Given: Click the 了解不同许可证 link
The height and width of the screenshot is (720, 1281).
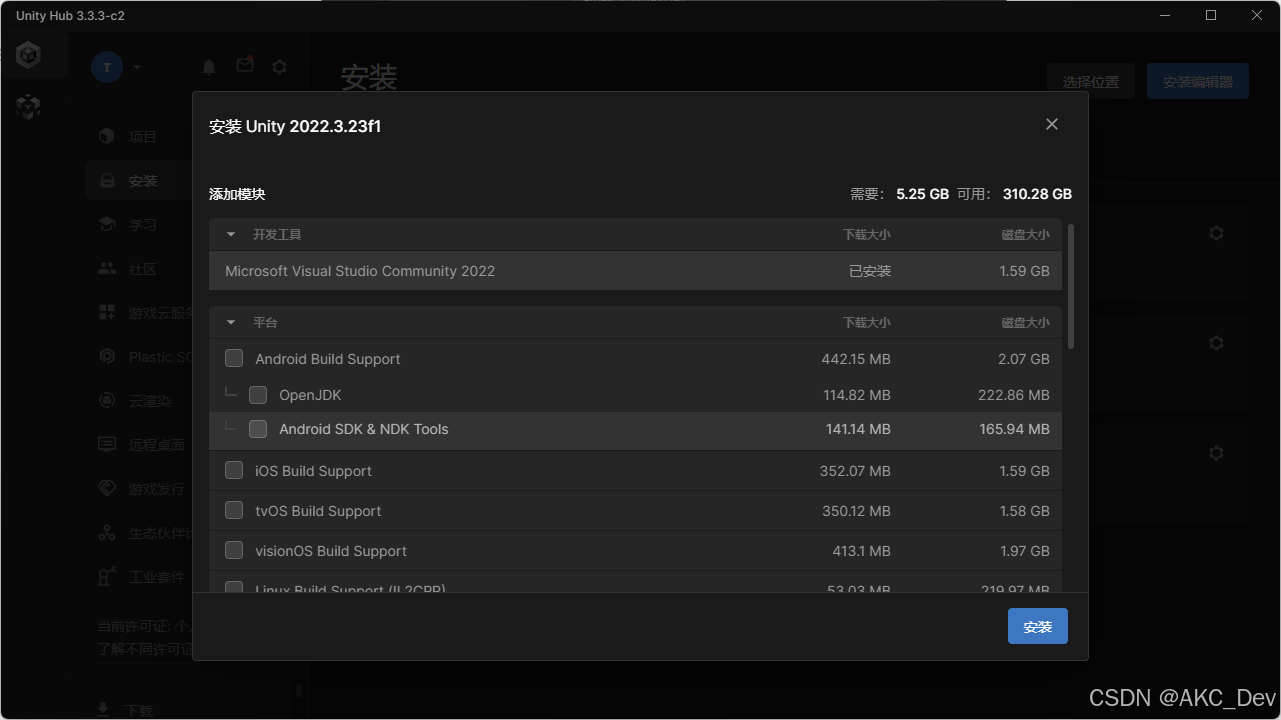Looking at the screenshot, I should point(145,648).
